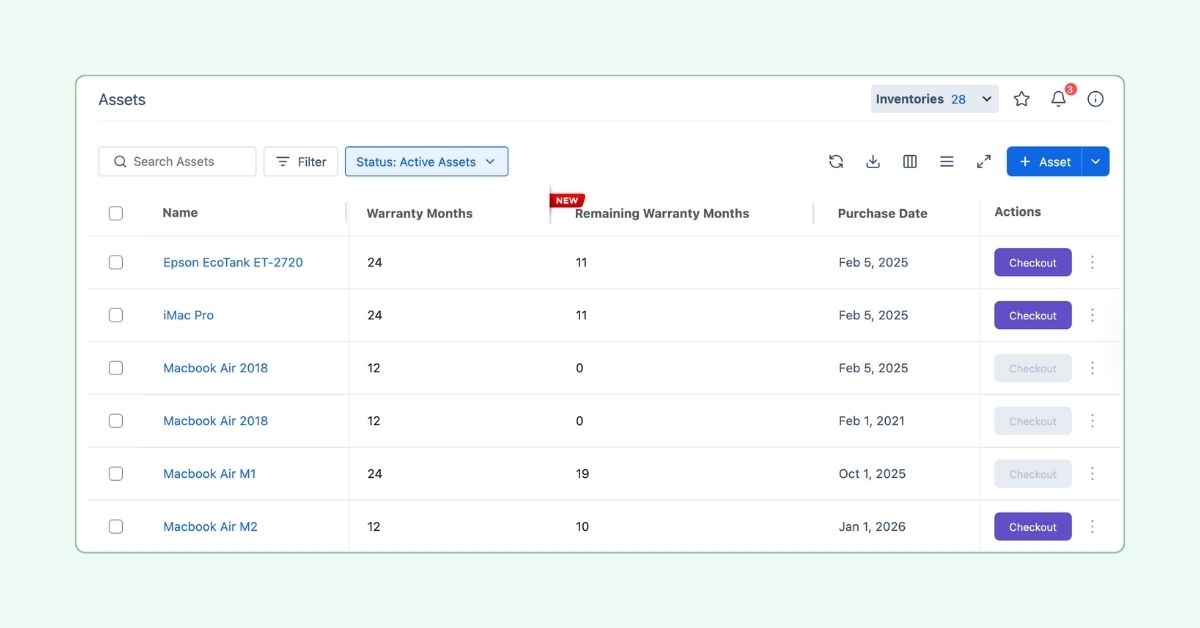Open the Inventories dropdown

coord(934,99)
